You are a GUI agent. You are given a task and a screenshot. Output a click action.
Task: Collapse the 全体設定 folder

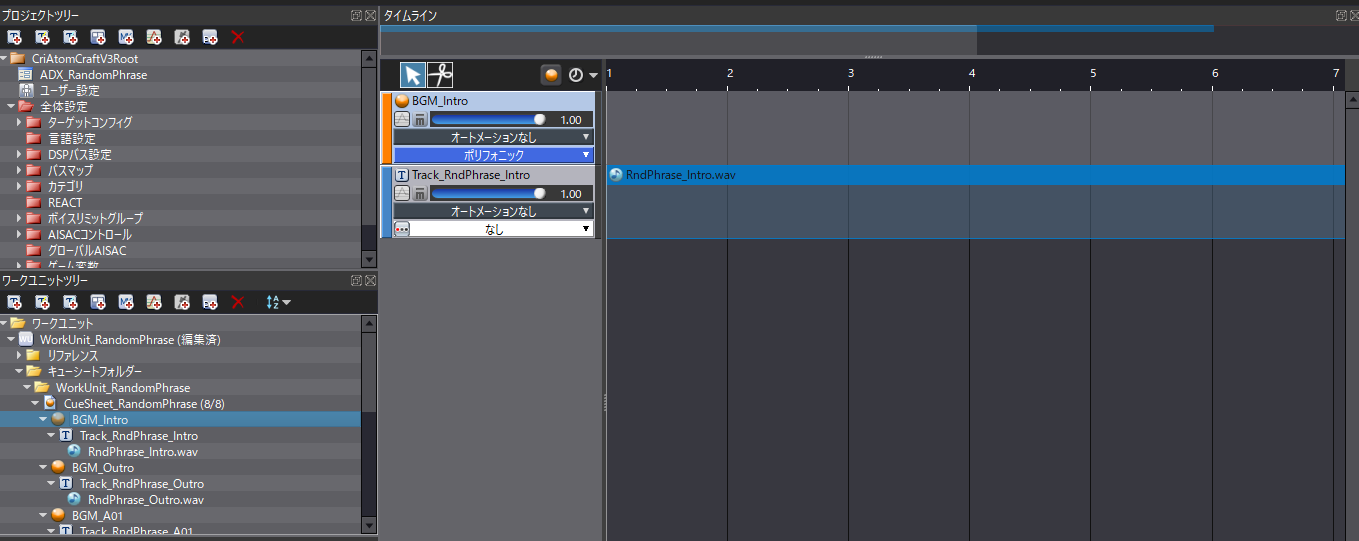coord(11,107)
